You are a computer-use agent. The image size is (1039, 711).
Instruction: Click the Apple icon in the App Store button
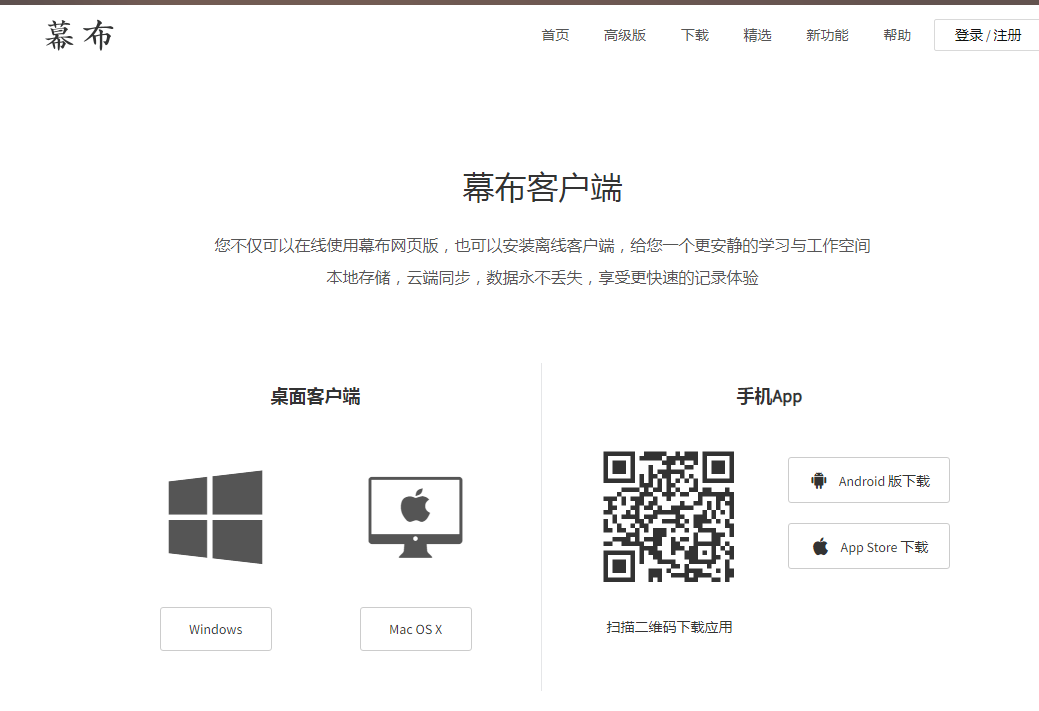pyautogui.click(x=820, y=546)
